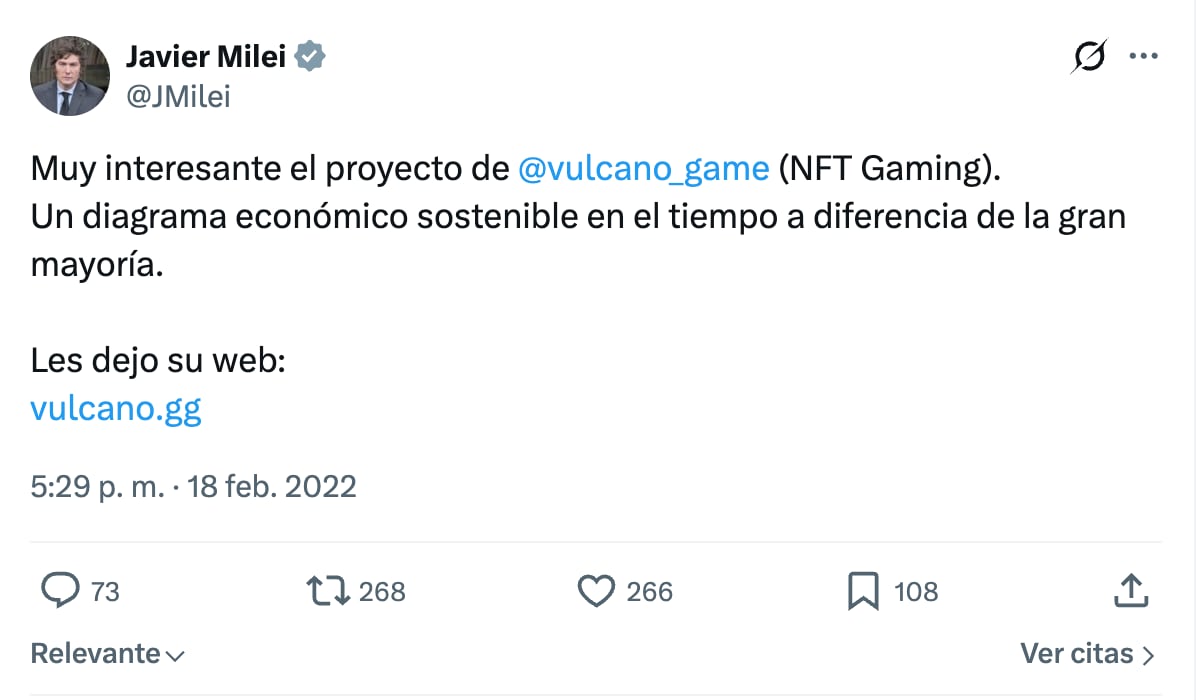1196x700 pixels.
Task: Reply to Javier Milei's tweet
Action: pyautogui.click(x=63, y=591)
